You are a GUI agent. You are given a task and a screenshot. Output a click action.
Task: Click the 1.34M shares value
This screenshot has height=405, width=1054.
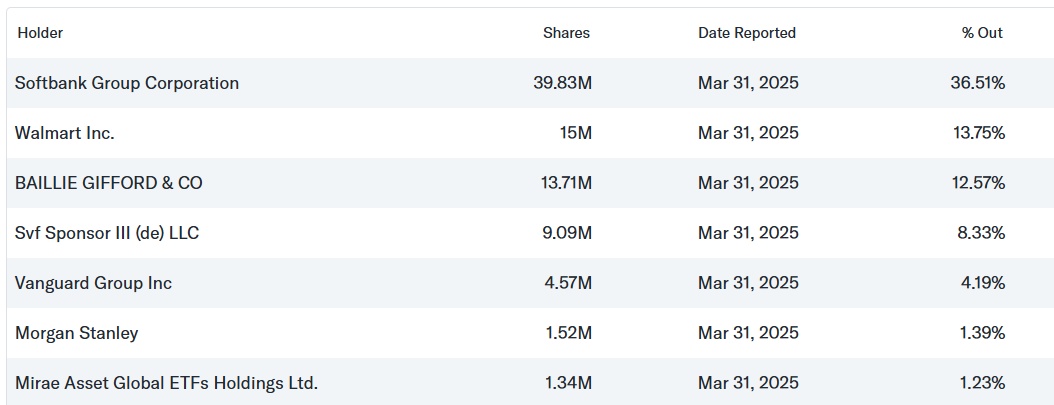point(567,383)
